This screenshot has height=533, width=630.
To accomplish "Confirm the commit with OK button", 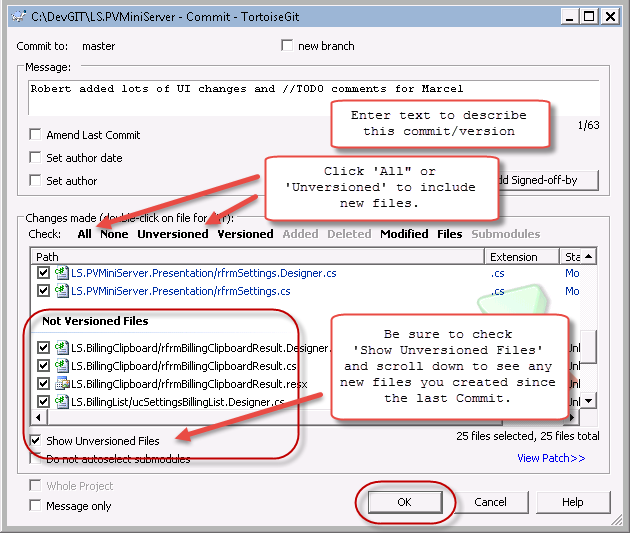I will [x=405, y=502].
